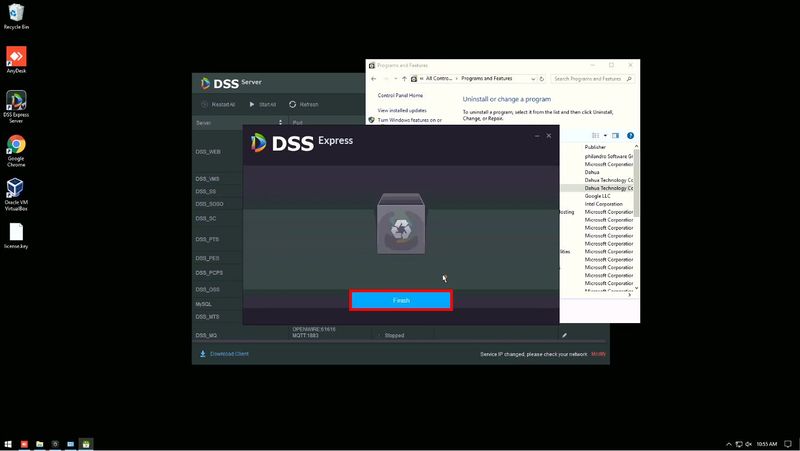Click Start All in DSS Server
This screenshot has height=451, width=800.
262,104
